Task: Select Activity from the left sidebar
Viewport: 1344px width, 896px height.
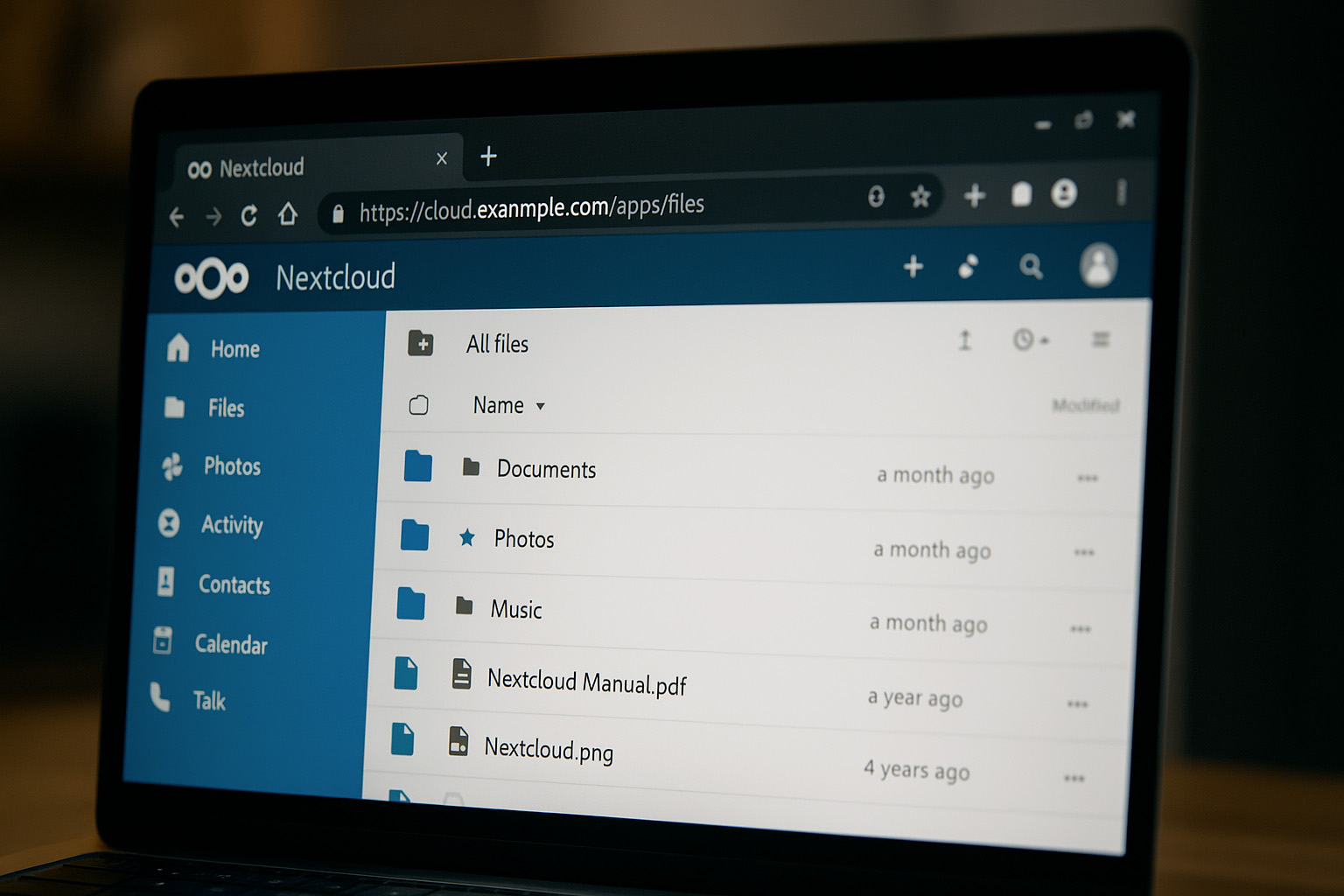Action: pos(232,525)
